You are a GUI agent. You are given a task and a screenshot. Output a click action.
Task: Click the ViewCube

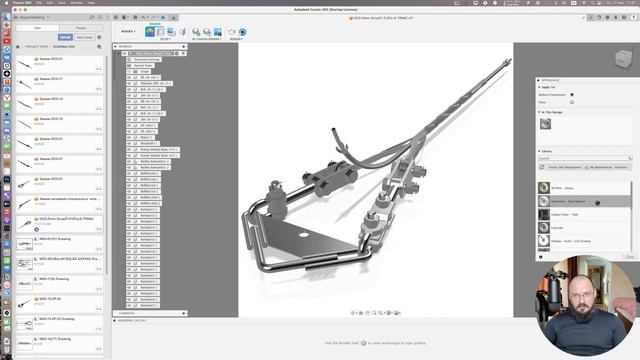[x=623, y=60]
